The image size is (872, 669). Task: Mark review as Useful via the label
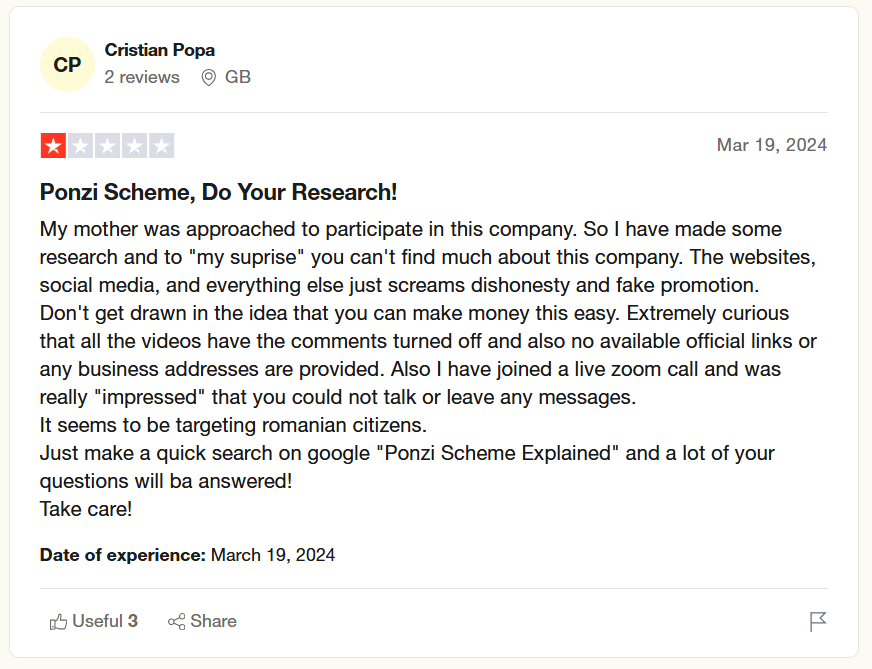point(97,621)
